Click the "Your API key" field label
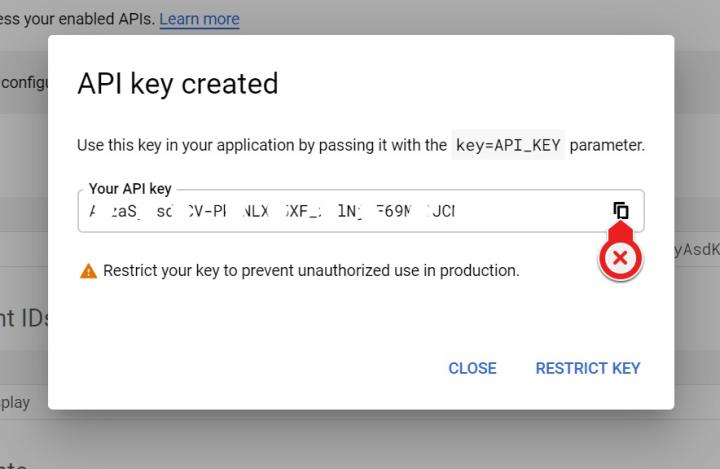Screen dimensions: 720x469 point(130,189)
